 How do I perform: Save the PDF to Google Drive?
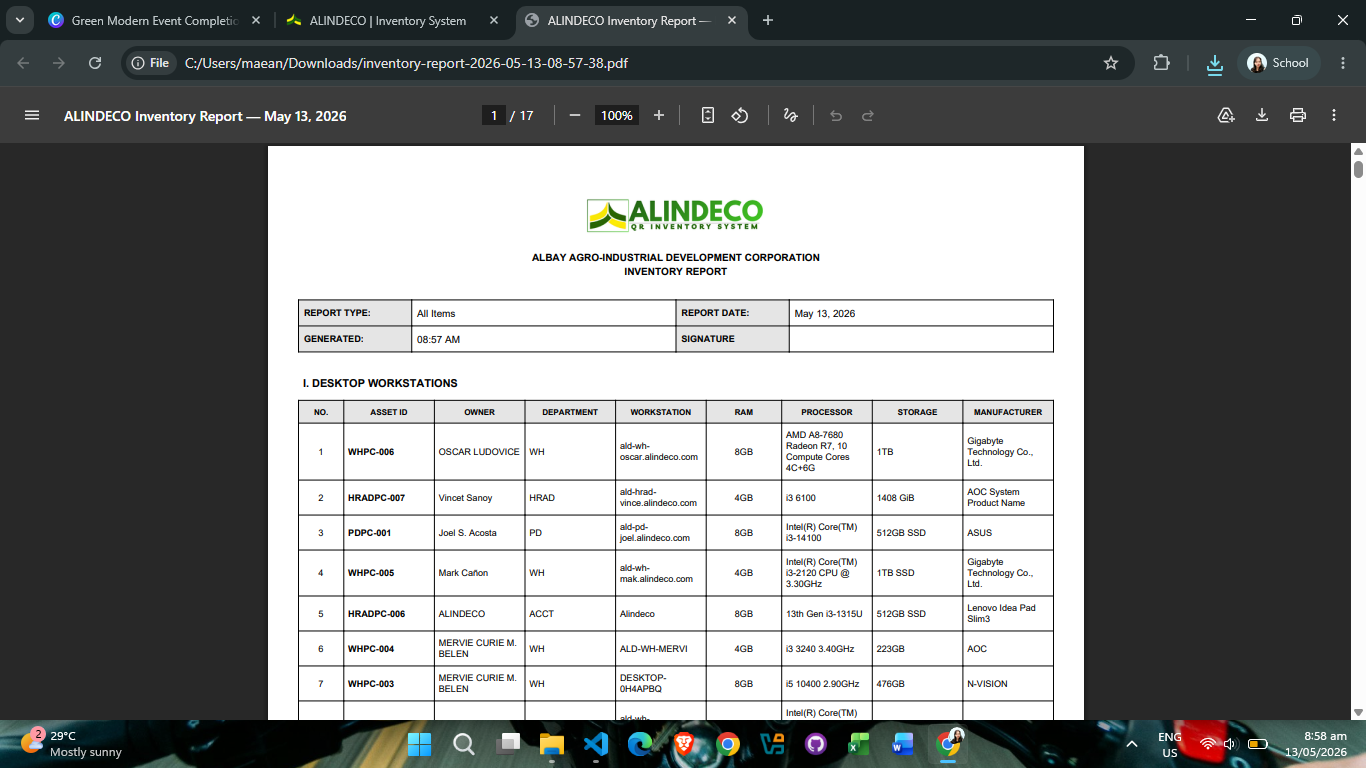pos(1226,116)
